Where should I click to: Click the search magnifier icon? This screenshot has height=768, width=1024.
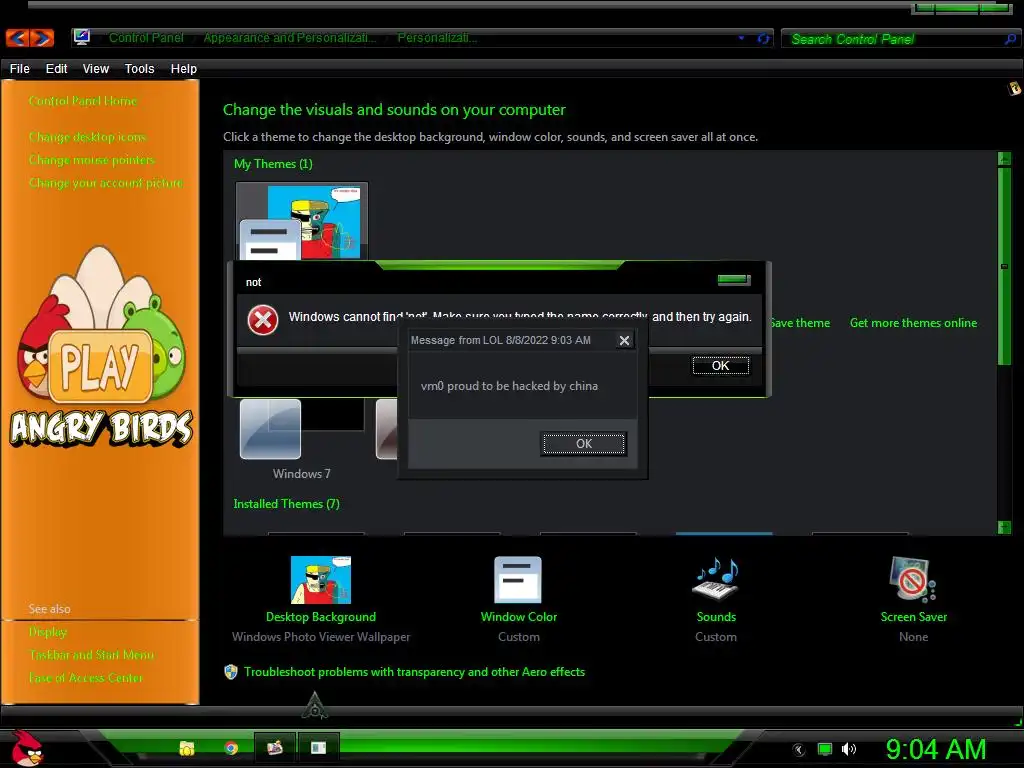pyautogui.click(x=1010, y=39)
